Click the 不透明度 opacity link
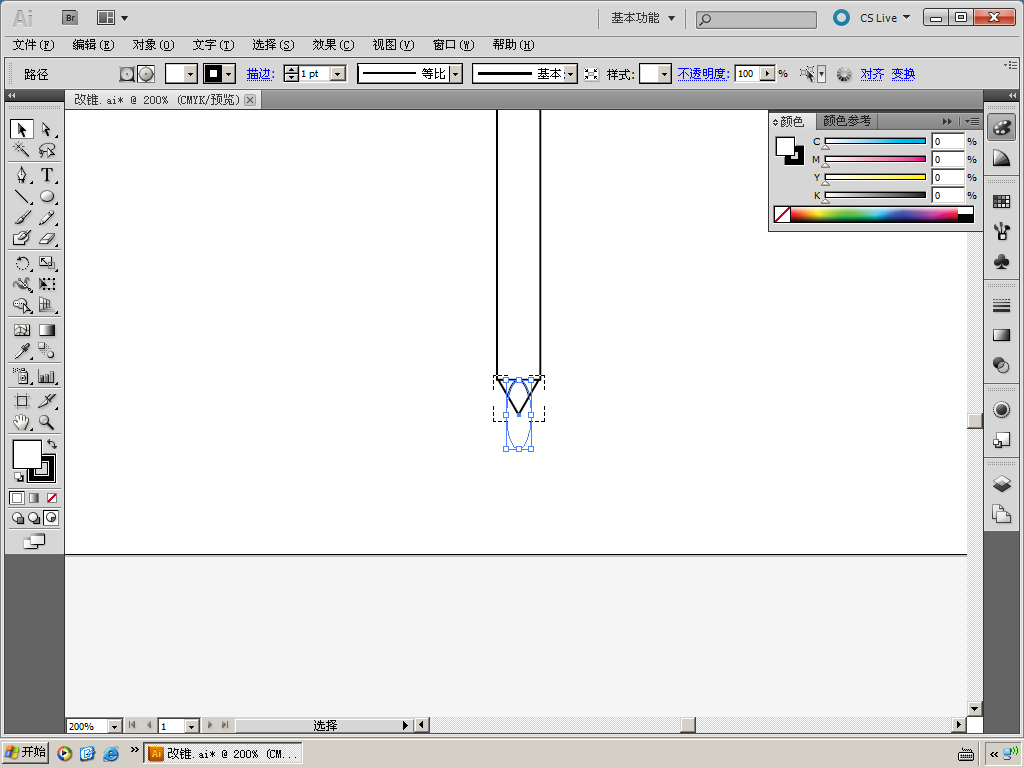Viewport: 1024px width, 768px height. 703,74
